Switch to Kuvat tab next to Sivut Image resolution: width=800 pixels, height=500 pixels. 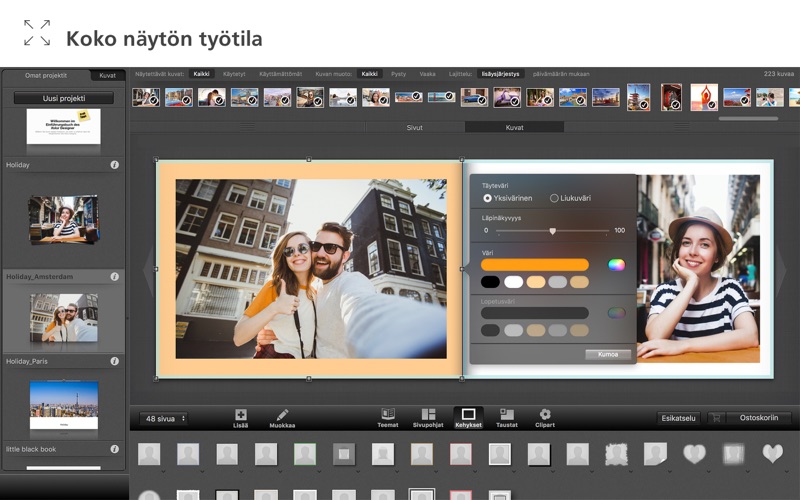[514, 128]
